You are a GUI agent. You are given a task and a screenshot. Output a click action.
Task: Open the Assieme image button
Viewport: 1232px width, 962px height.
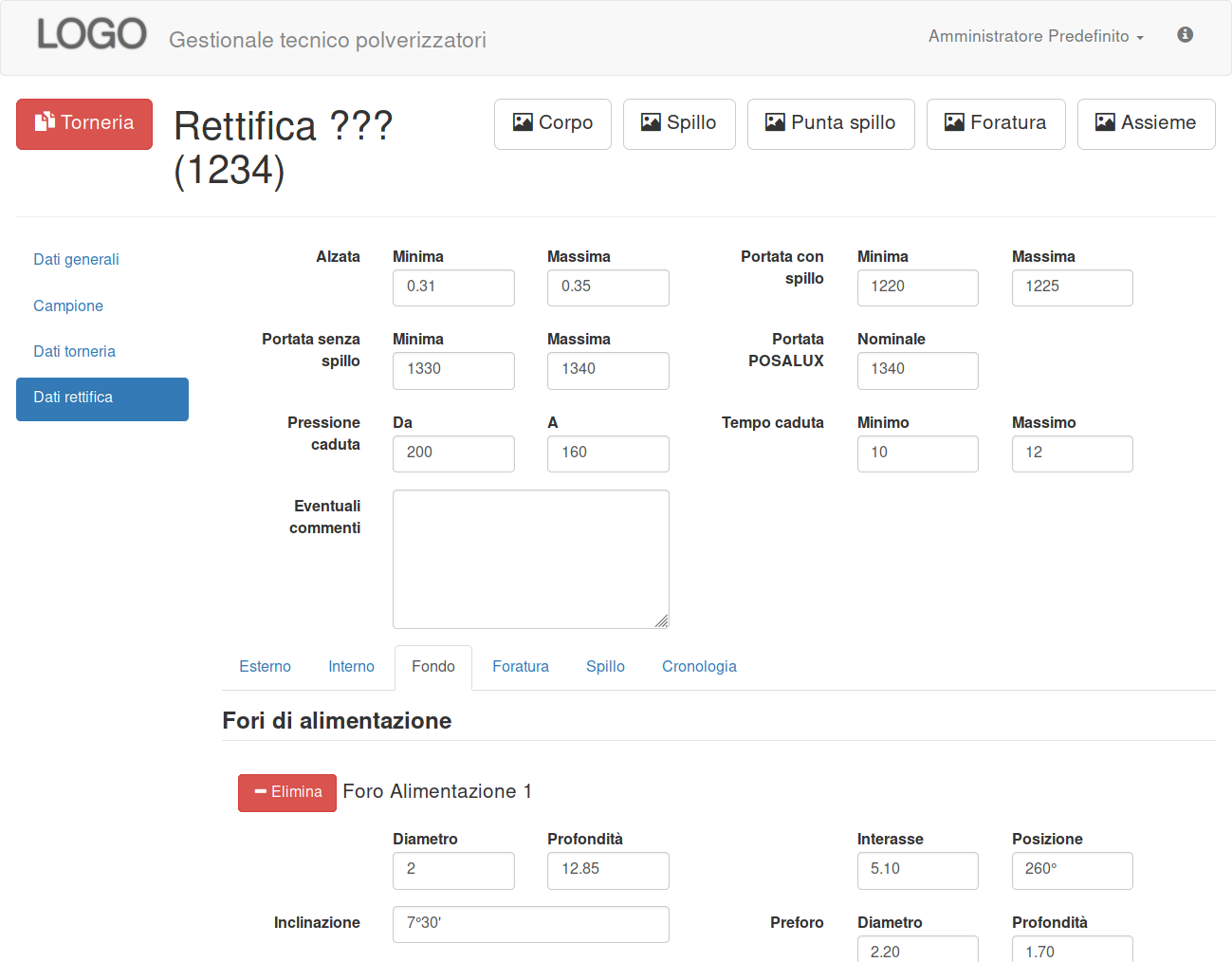pyautogui.click(x=1147, y=124)
